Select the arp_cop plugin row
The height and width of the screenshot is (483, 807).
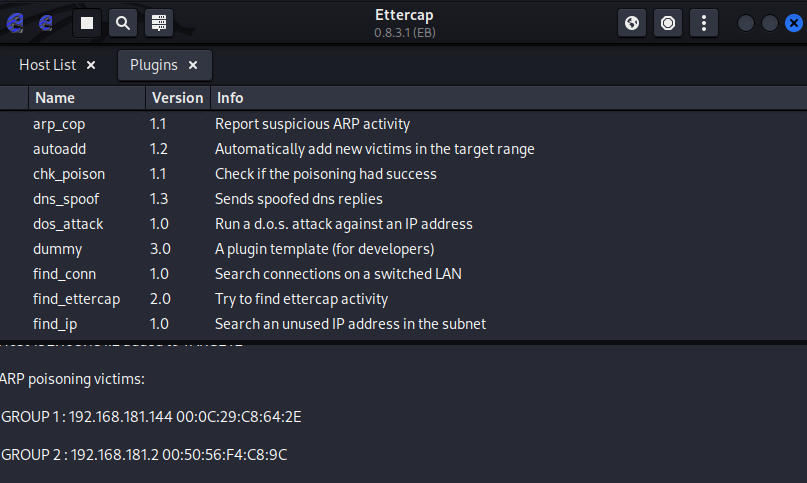pyautogui.click(x=59, y=124)
